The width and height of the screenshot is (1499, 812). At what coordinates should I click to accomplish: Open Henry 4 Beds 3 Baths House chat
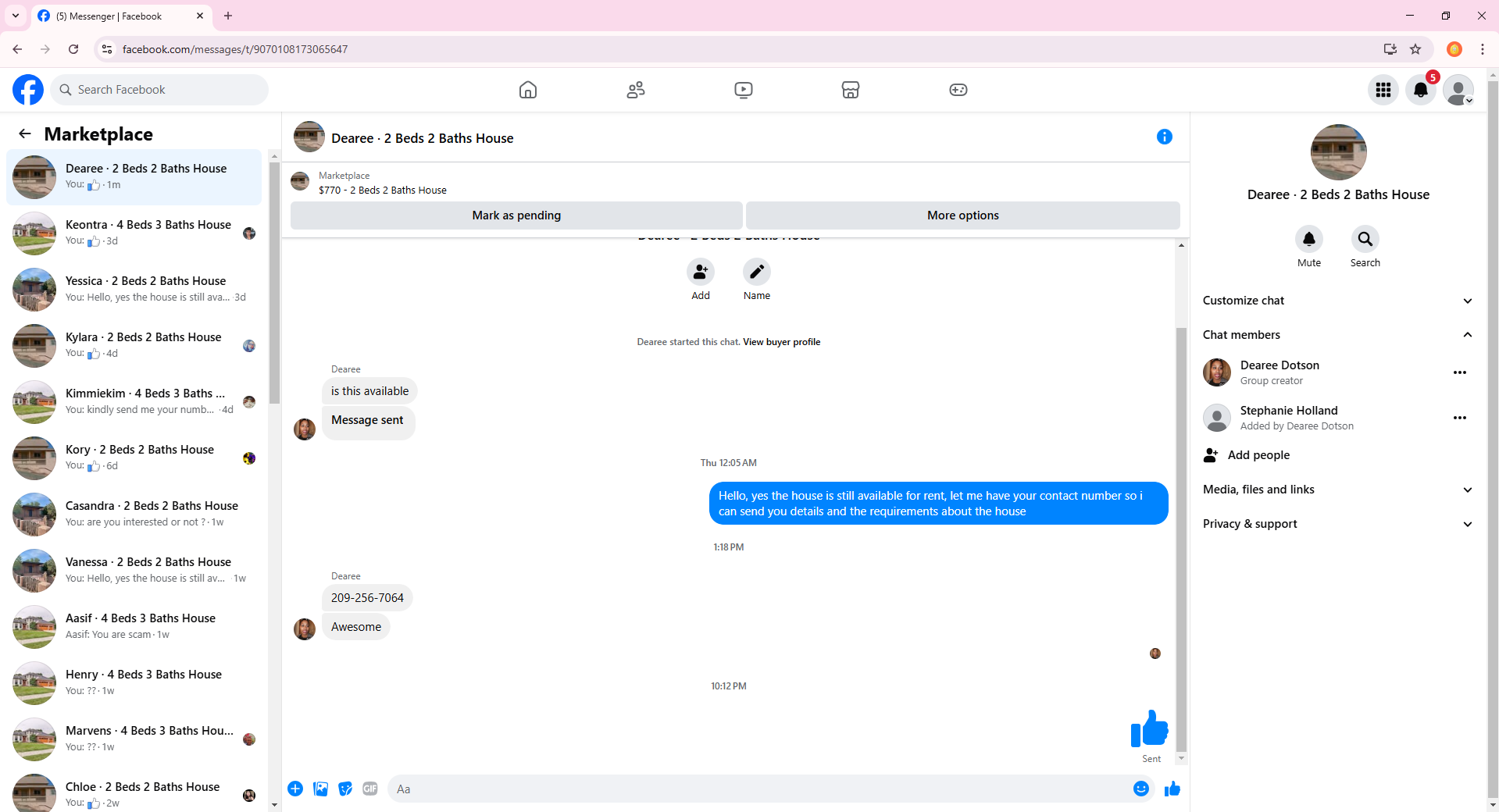coord(134,683)
